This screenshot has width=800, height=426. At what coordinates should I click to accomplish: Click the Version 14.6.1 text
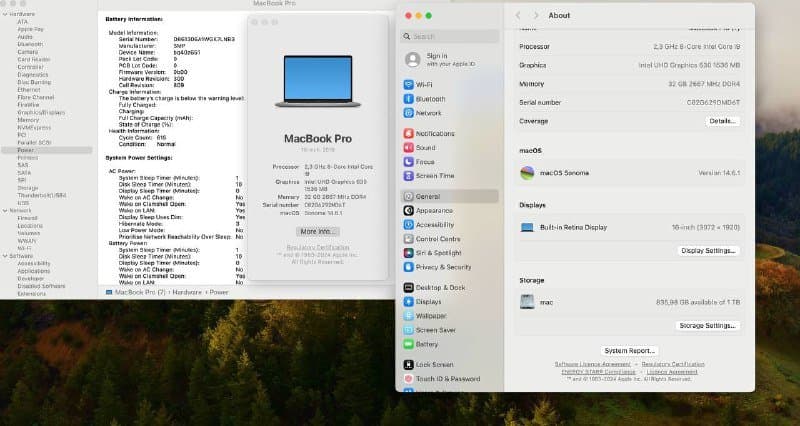pos(719,173)
